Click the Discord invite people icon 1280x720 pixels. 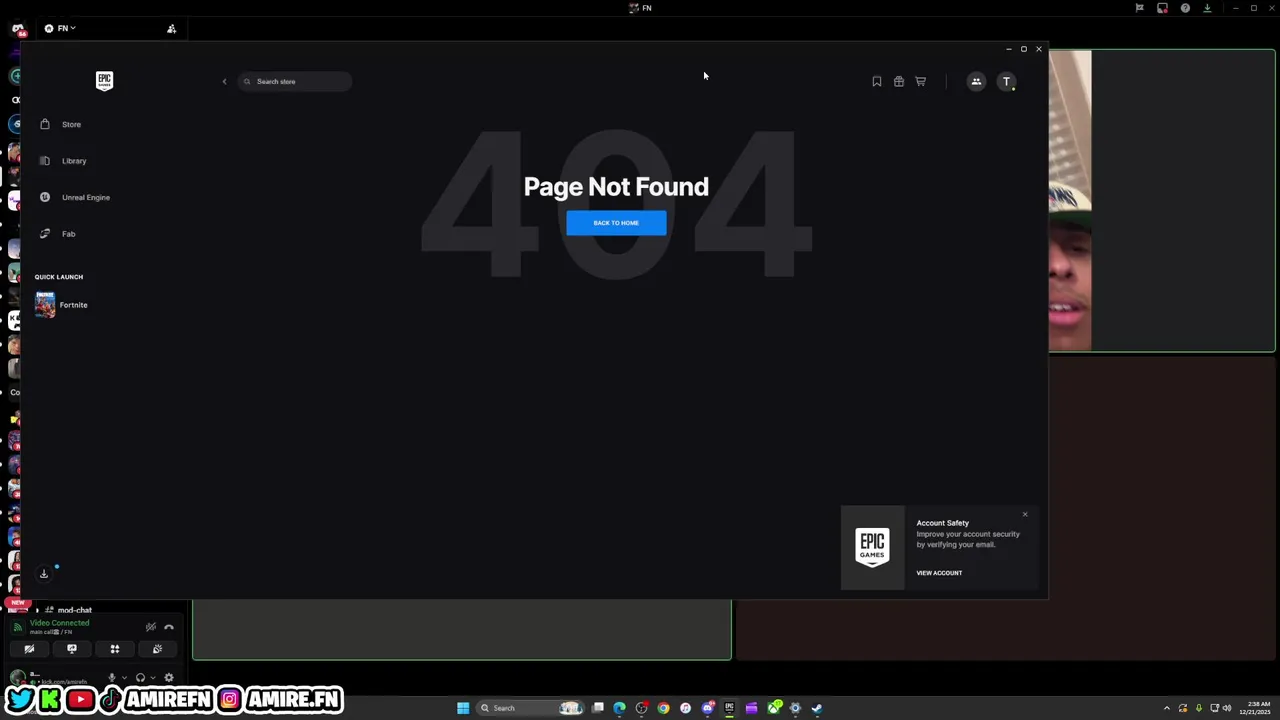click(171, 28)
